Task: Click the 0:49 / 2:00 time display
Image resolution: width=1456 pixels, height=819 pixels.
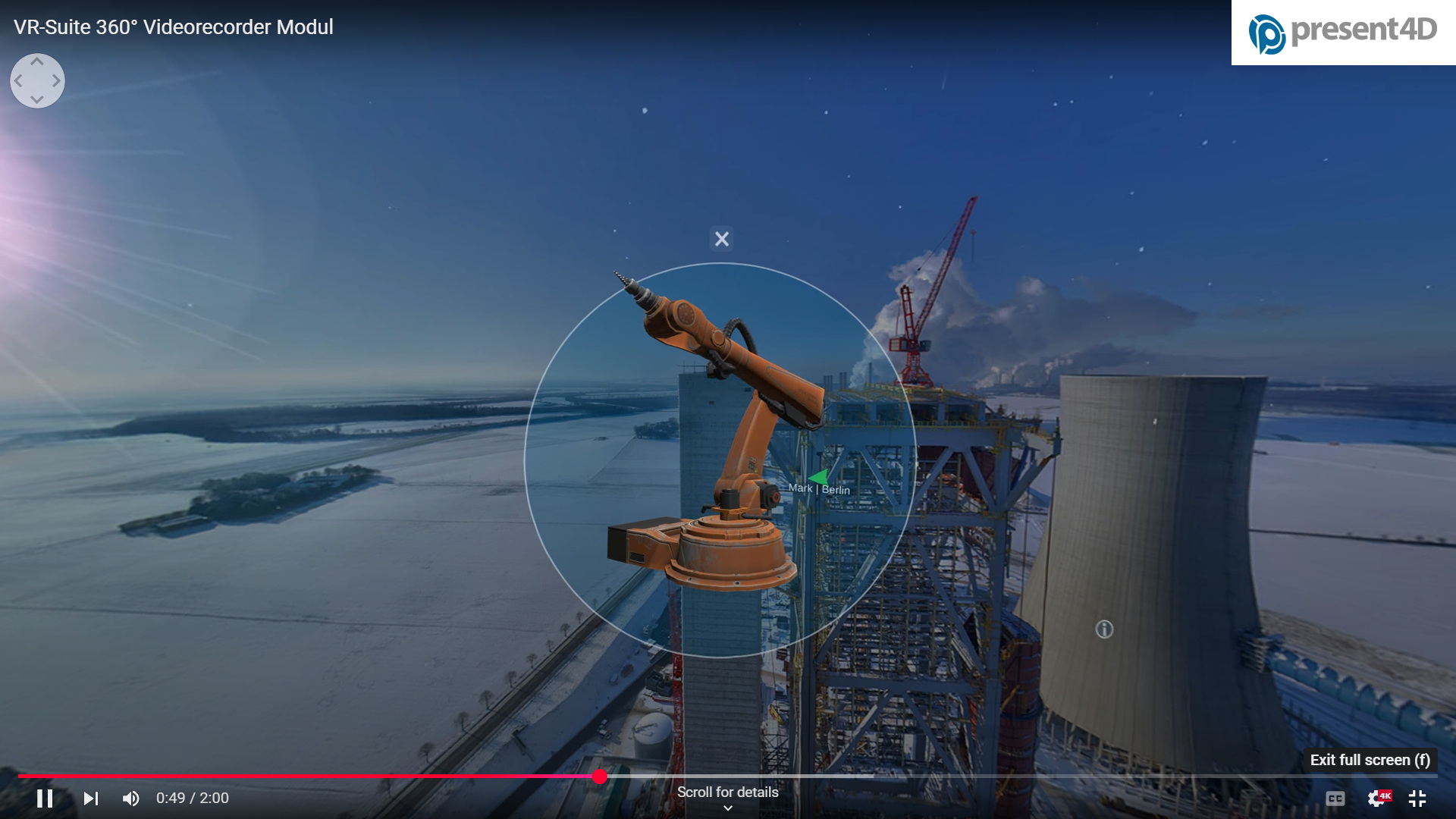Action: [193, 798]
